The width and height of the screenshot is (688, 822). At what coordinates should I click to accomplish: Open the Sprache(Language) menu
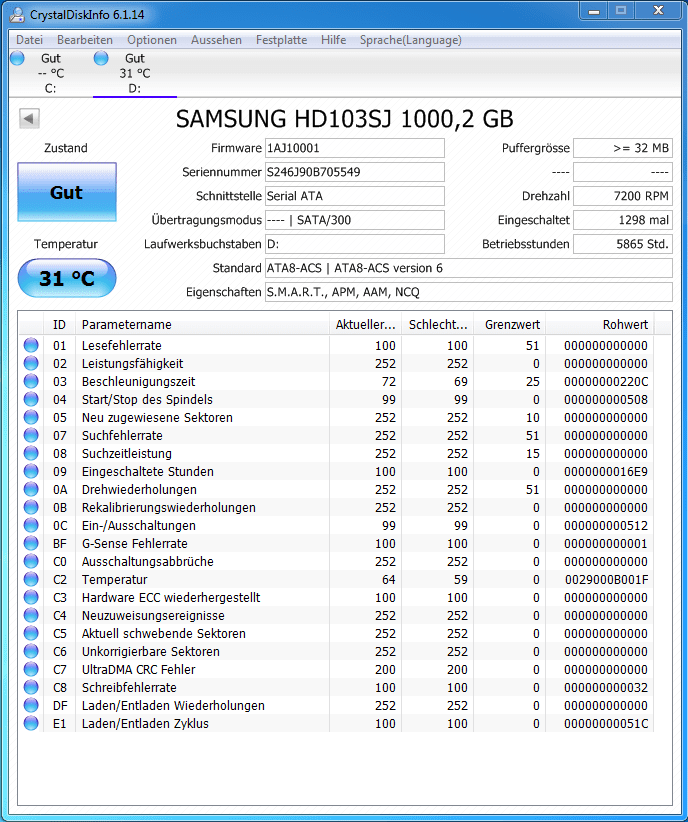(411, 40)
